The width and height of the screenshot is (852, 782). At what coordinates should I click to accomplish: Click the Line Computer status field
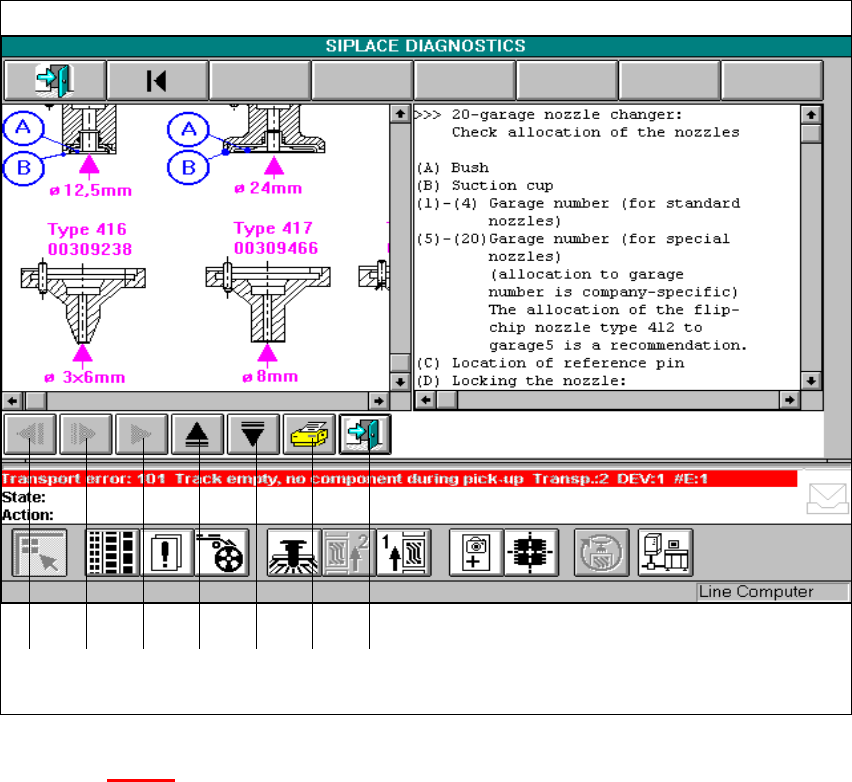[x=772, y=592]
